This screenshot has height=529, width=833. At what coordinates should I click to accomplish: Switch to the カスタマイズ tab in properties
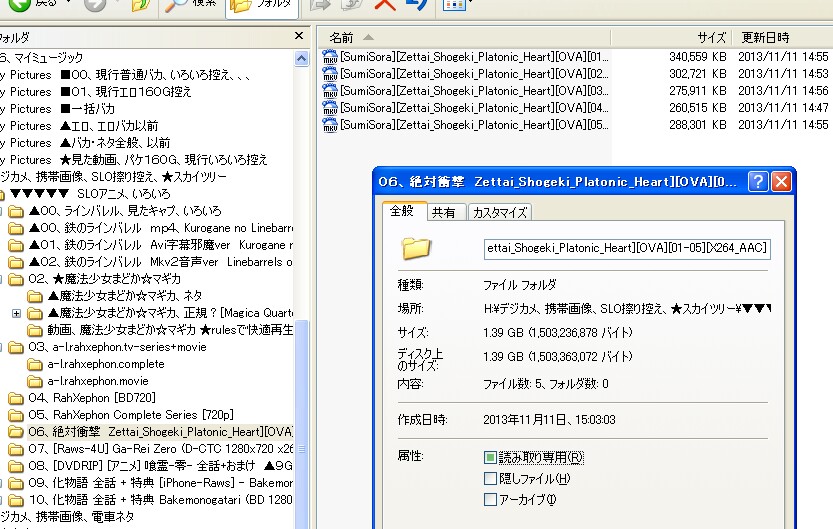(x=499, y=212)
